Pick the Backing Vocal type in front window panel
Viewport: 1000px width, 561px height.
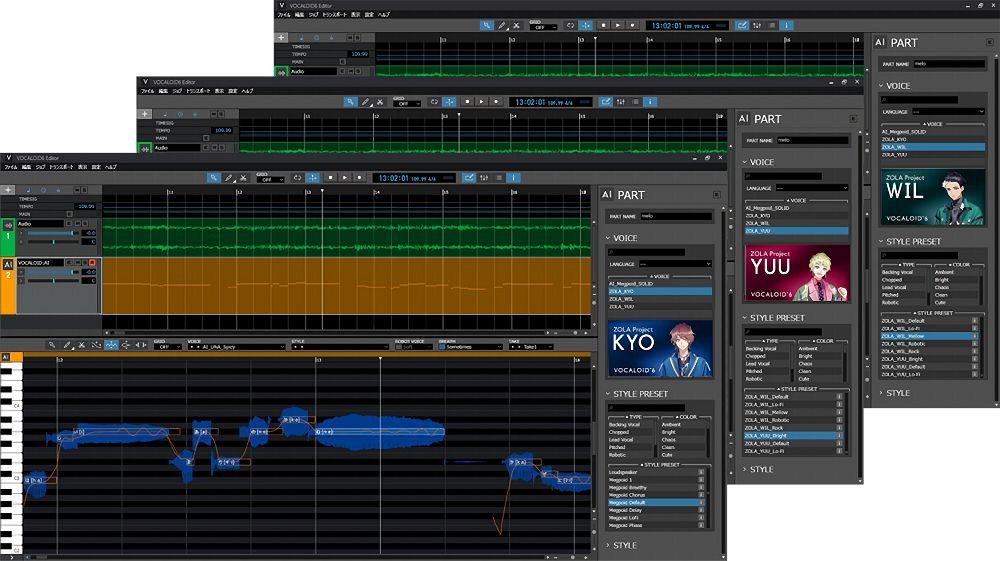630,425
